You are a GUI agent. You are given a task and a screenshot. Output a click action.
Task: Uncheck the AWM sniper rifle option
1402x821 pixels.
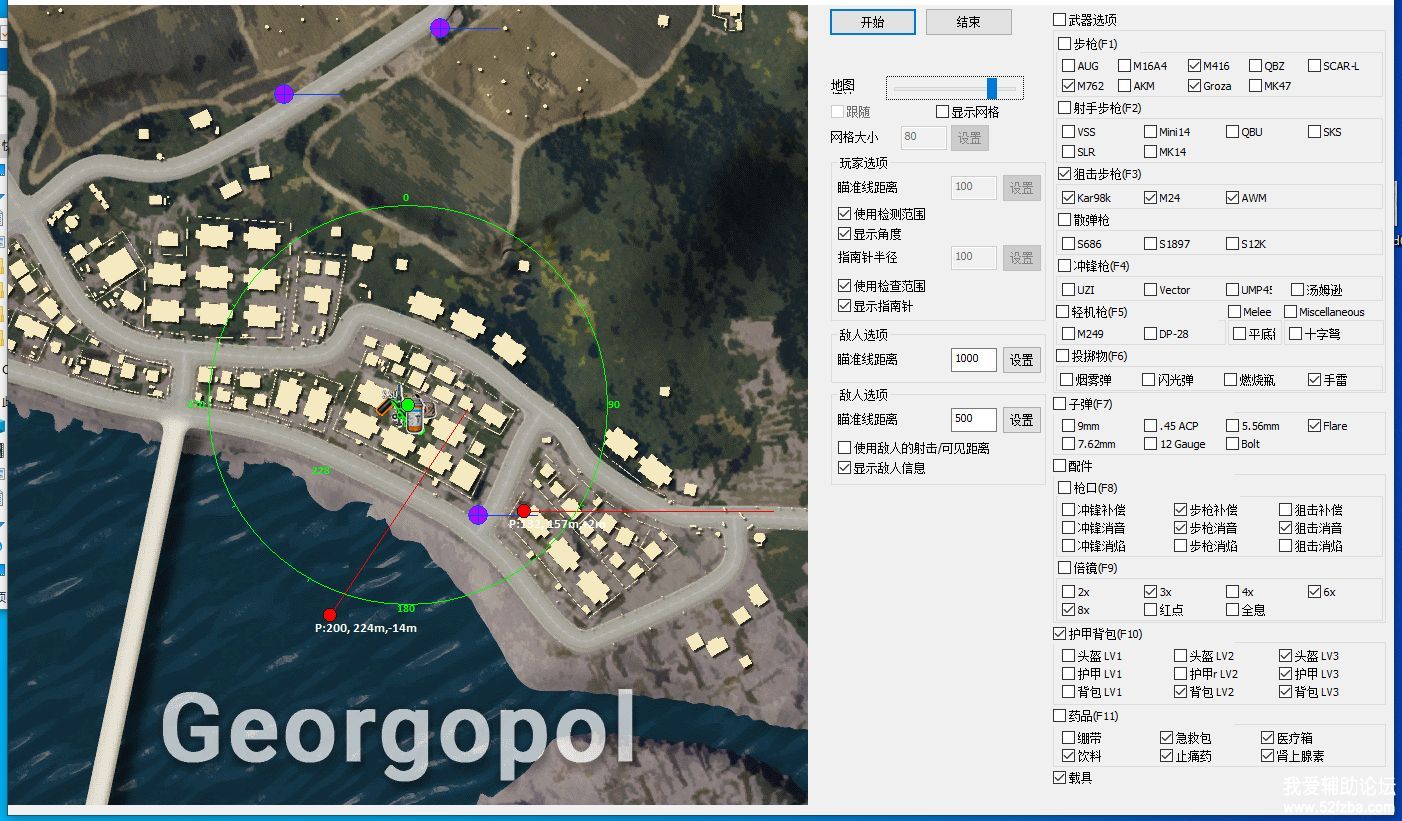click(1233, 198)
